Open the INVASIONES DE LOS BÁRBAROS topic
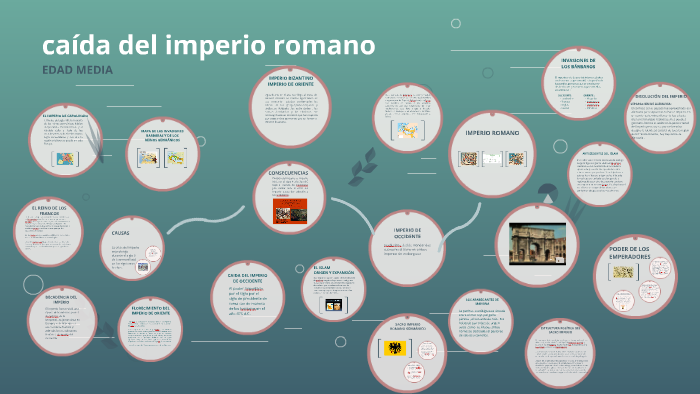This screenshot has width=700, height=394. point(579,83)
